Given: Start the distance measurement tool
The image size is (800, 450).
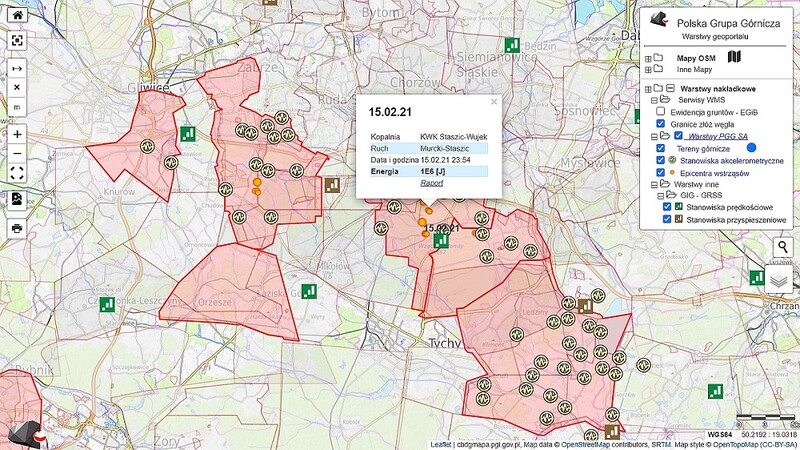Looking at the screenshot, I should point(18,68).
